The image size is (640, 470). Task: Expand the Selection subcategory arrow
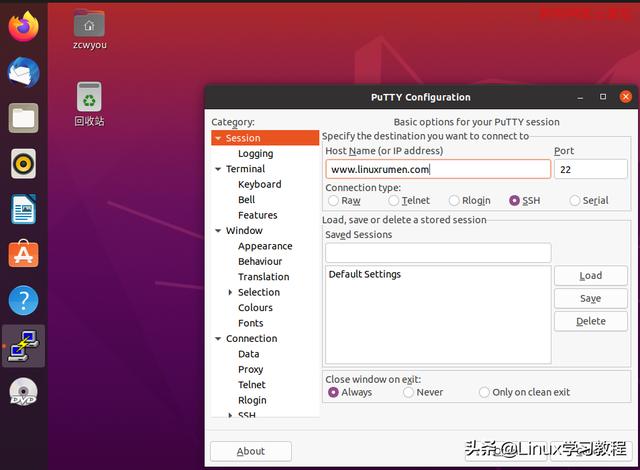pyautogui.click(x=230, y=292)
